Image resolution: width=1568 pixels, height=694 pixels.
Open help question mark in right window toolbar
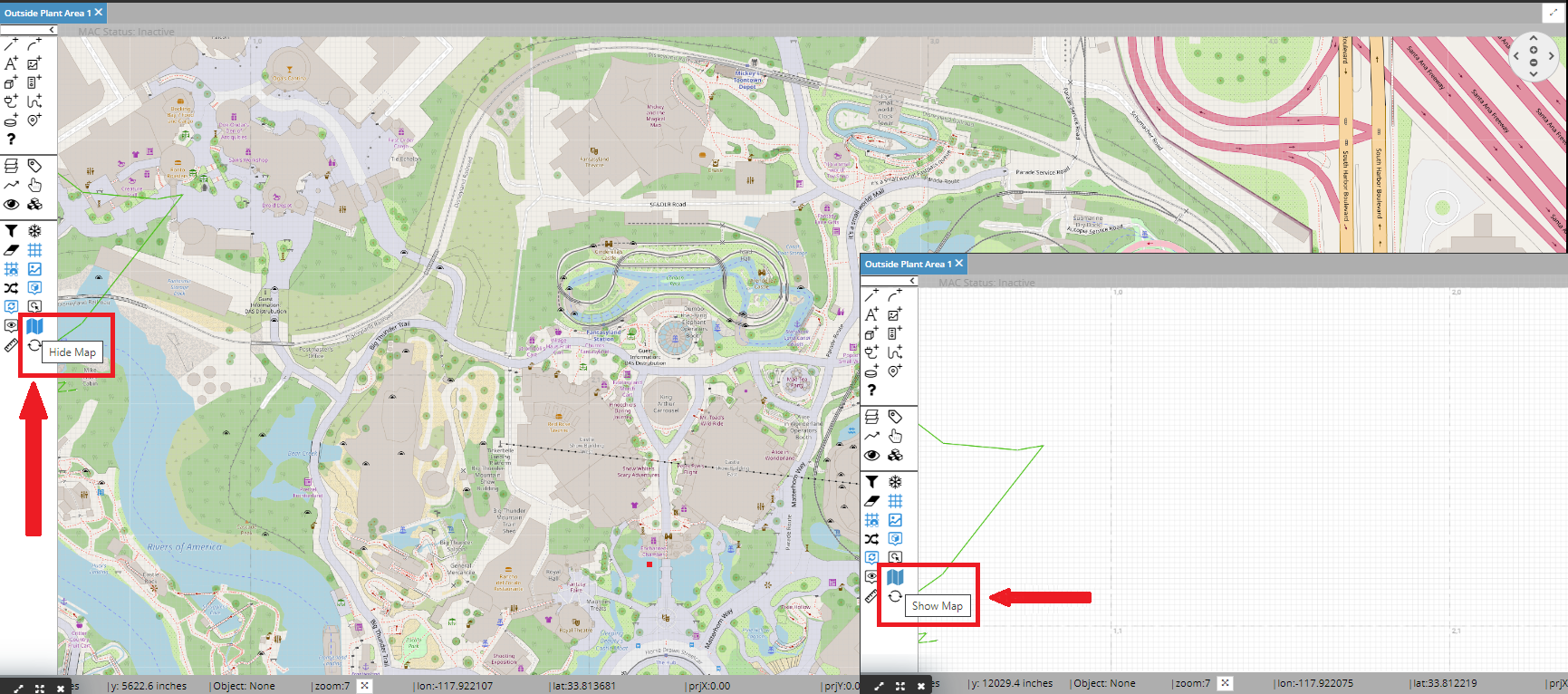871,390
